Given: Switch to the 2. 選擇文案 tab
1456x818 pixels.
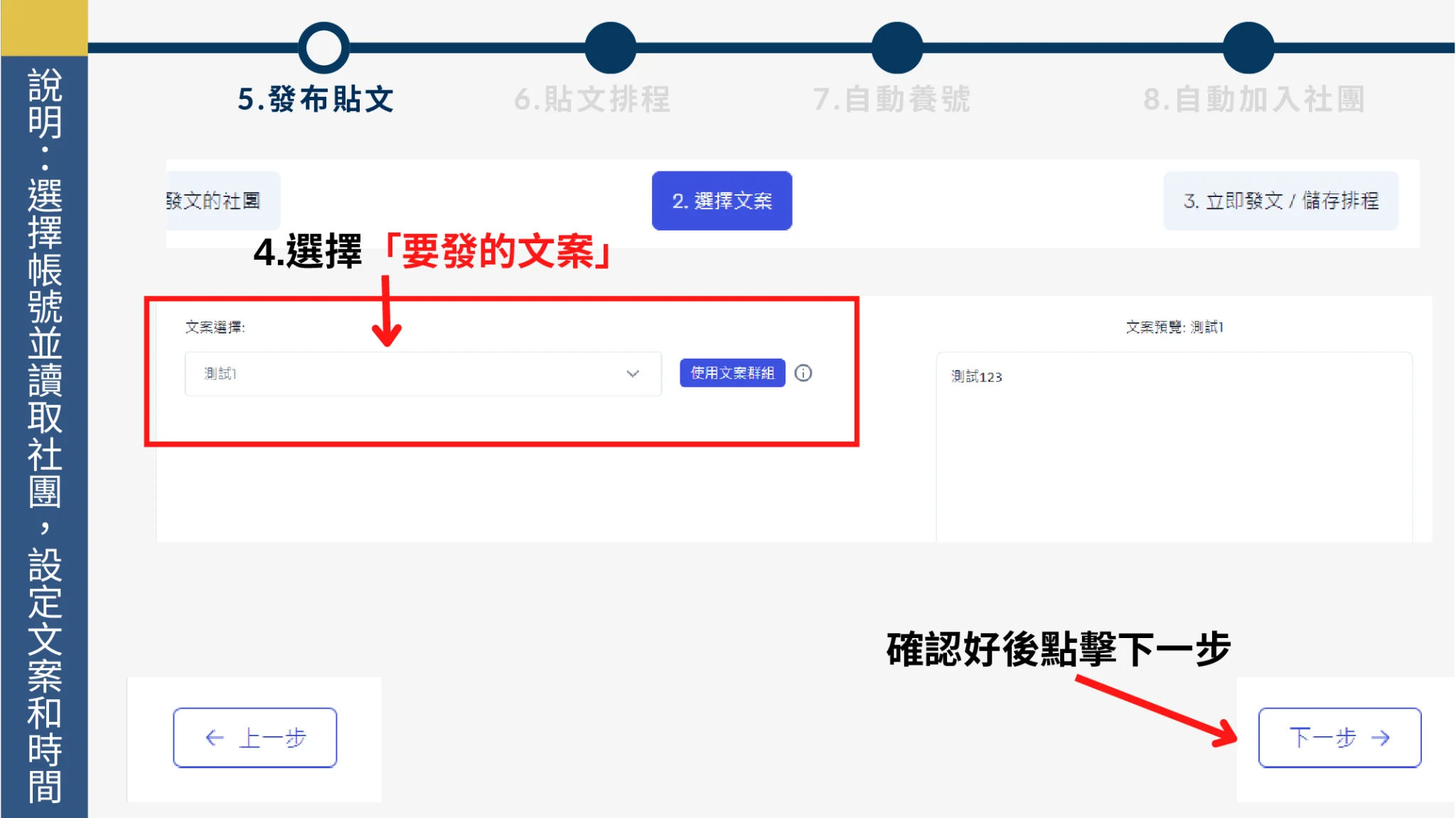Looking at the screenshot, I should (722, 201).
